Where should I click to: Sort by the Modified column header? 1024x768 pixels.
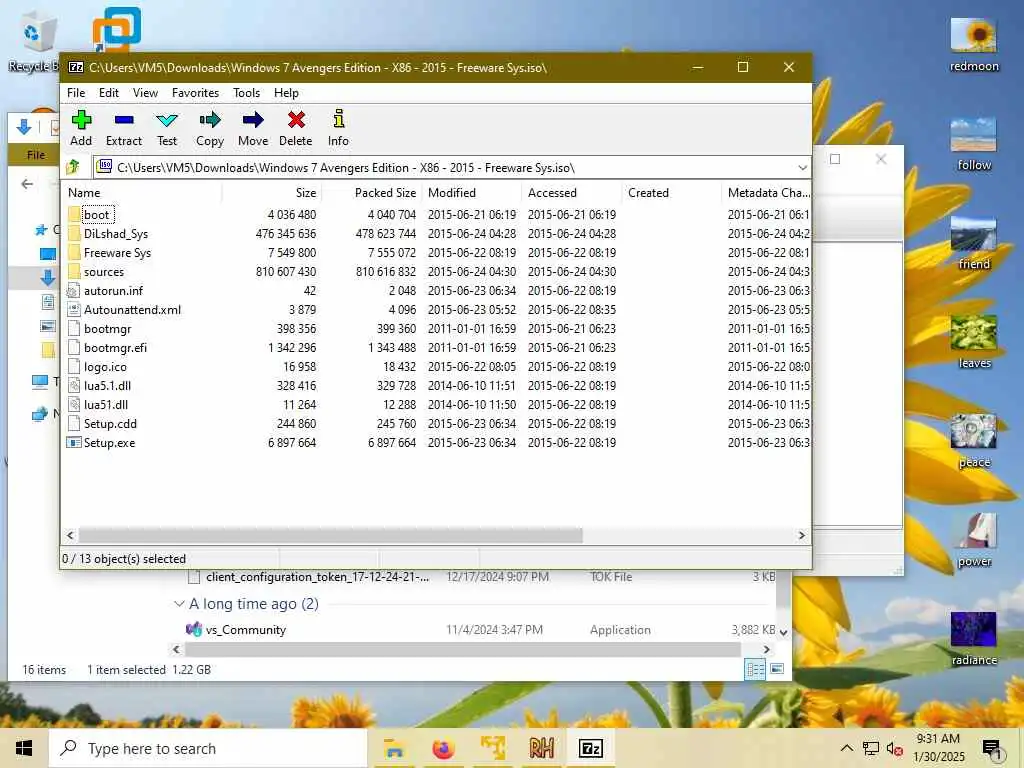click(472, 193)
